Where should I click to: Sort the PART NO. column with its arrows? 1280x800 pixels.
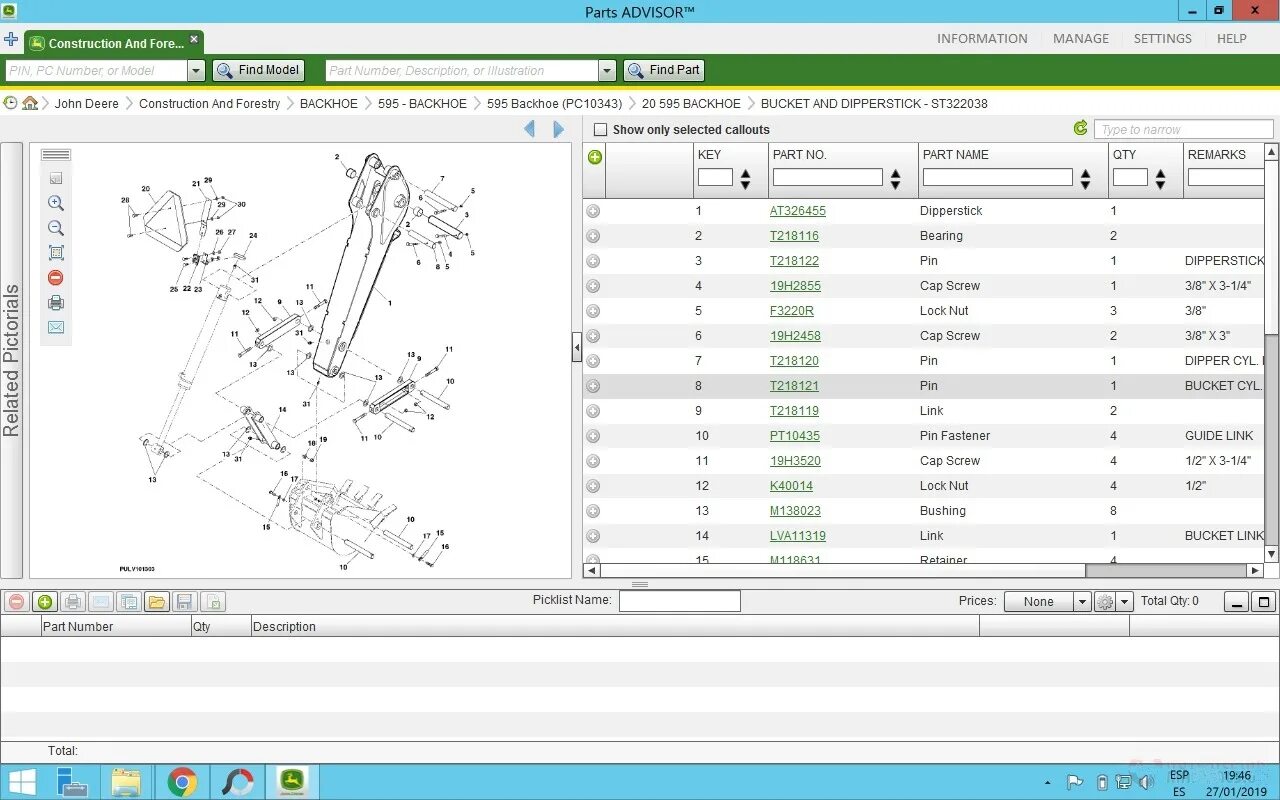(x=895, y=179)
